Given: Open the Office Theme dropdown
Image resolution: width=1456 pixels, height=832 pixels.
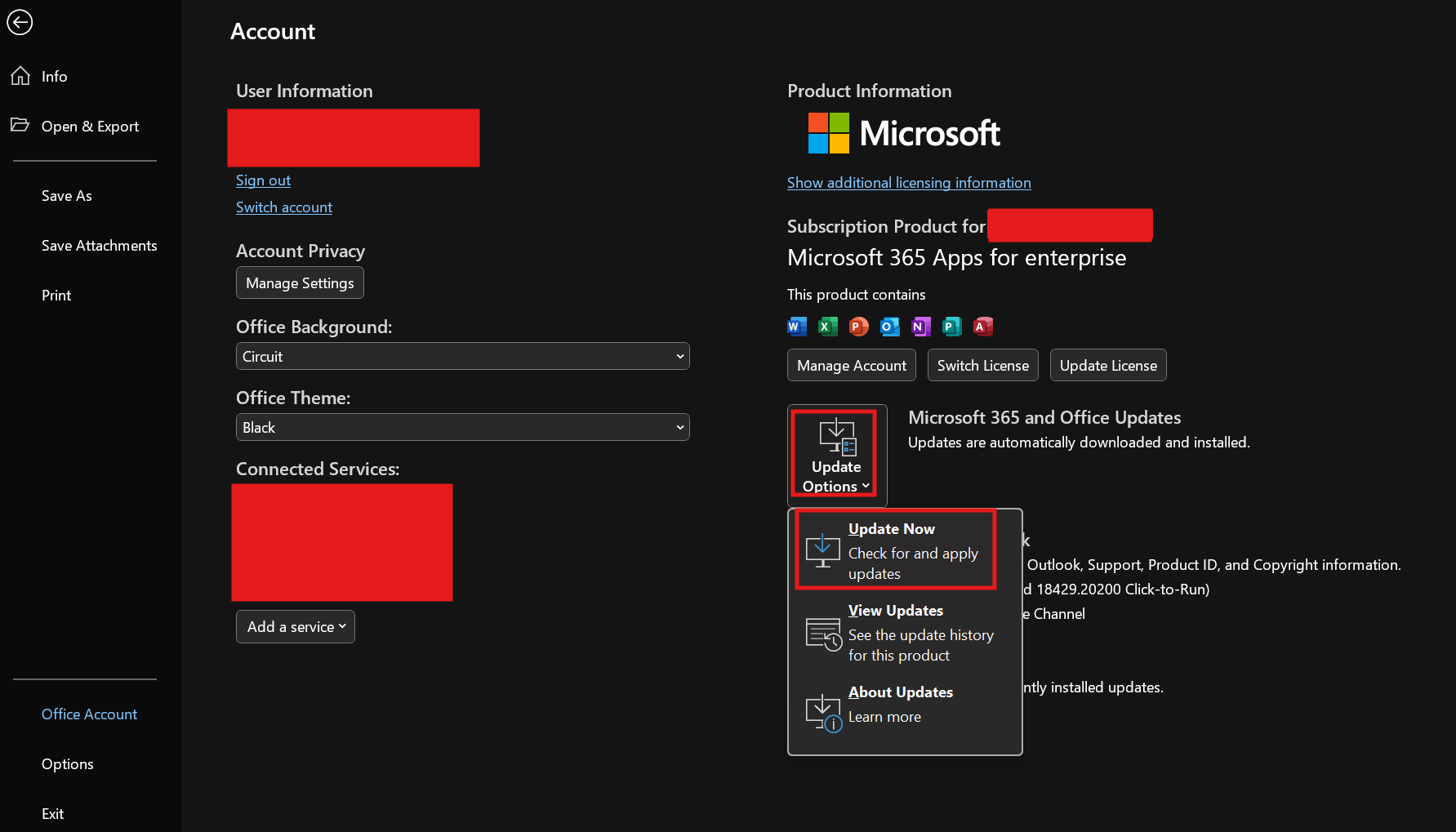Looking at the screenshot, I should coord(463,427).
